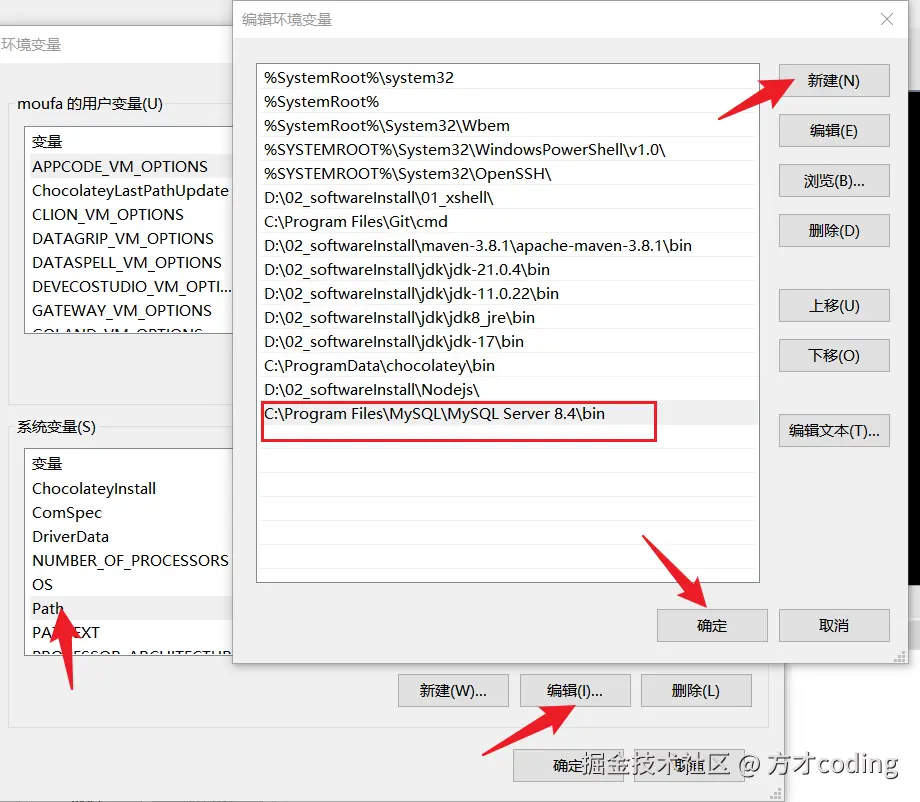Select the jdk8_jre\bin entry
The height and width of the screenshot is (802, 920).
tap(508, 317)
